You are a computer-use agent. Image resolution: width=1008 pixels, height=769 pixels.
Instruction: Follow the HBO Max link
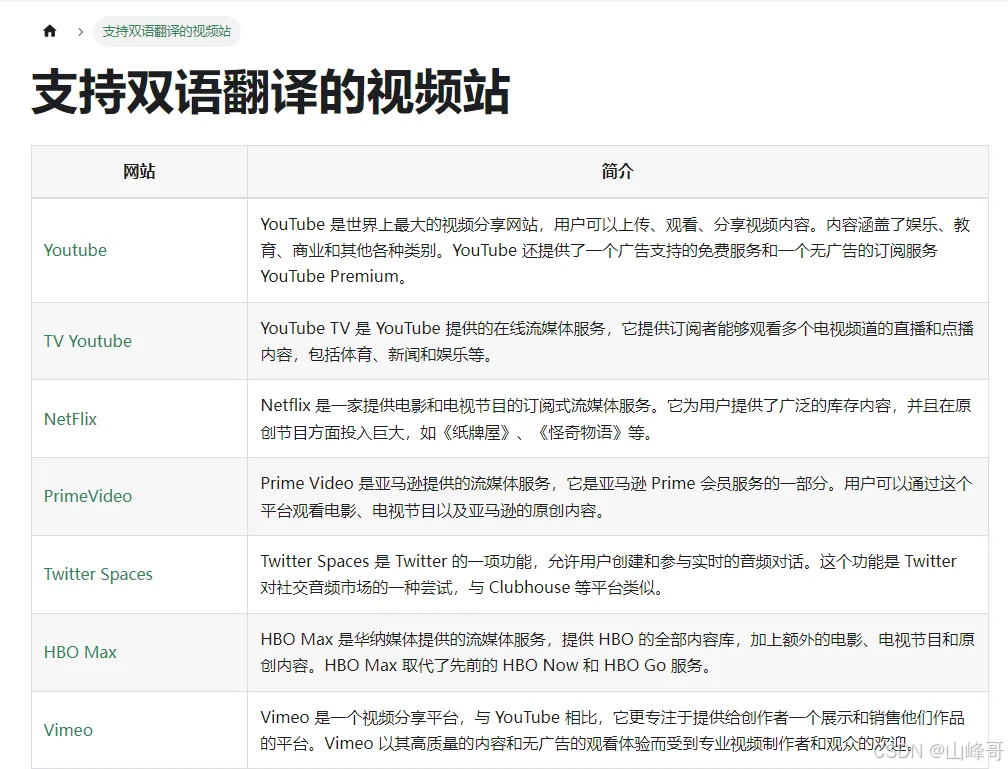pos(80,652)
